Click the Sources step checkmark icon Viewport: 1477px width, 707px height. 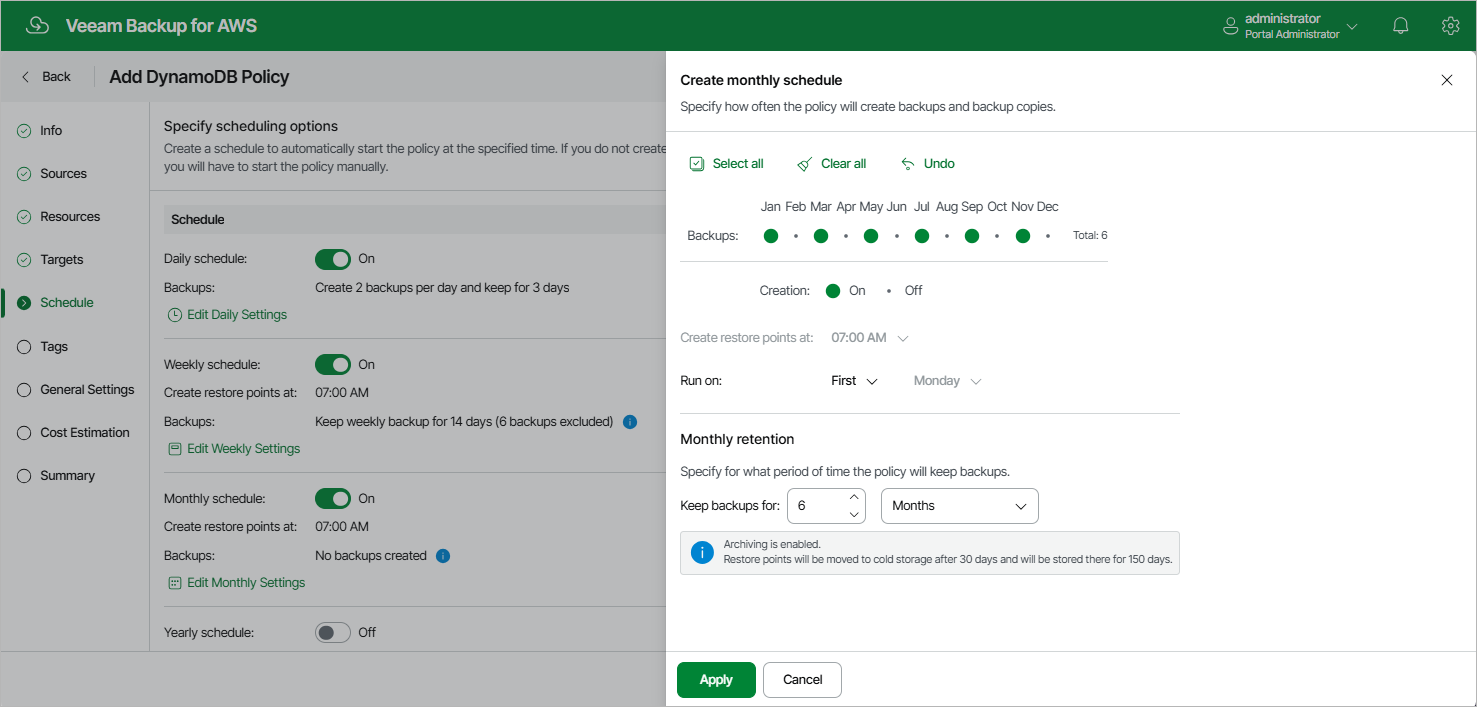(x=24, y=174)
